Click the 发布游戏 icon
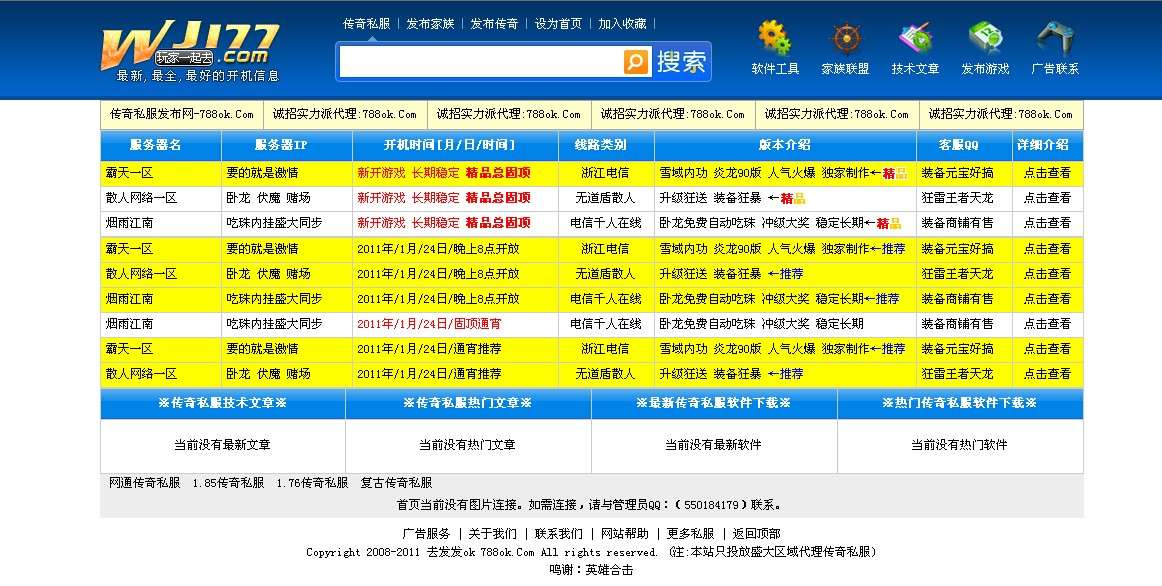 (x=985, y=38)
